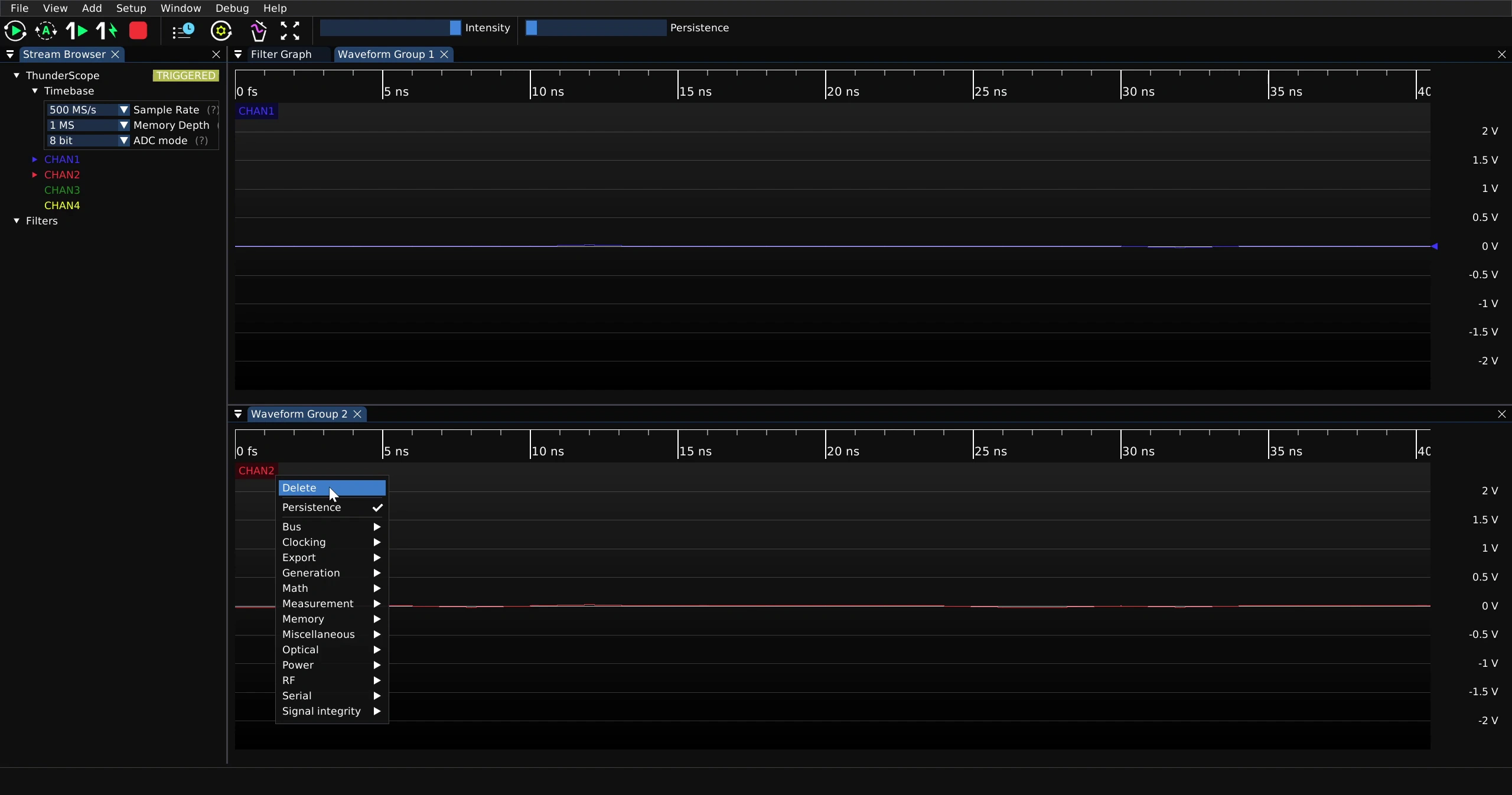
Task: Expand the CHAN1 tree node
Action: 35,159
